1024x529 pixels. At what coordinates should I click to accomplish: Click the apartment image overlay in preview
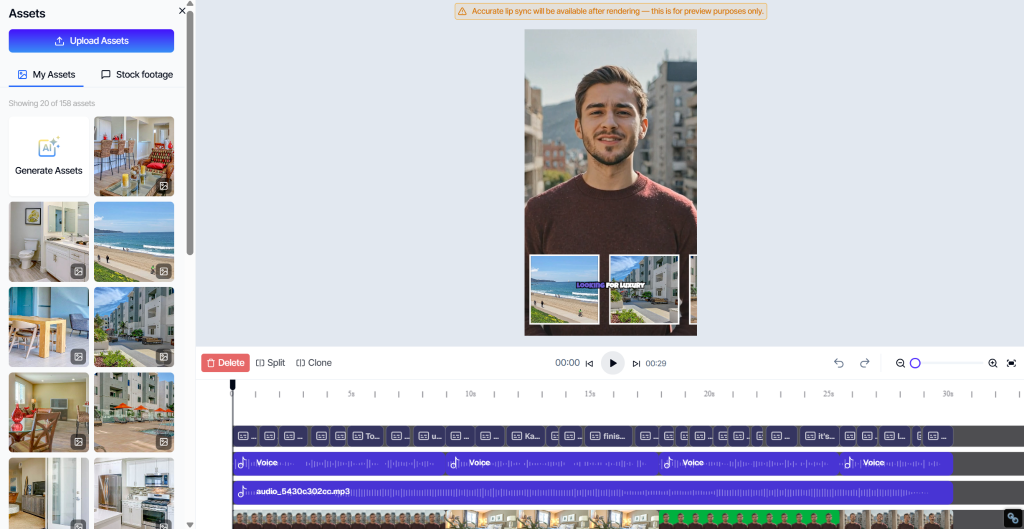644,289
